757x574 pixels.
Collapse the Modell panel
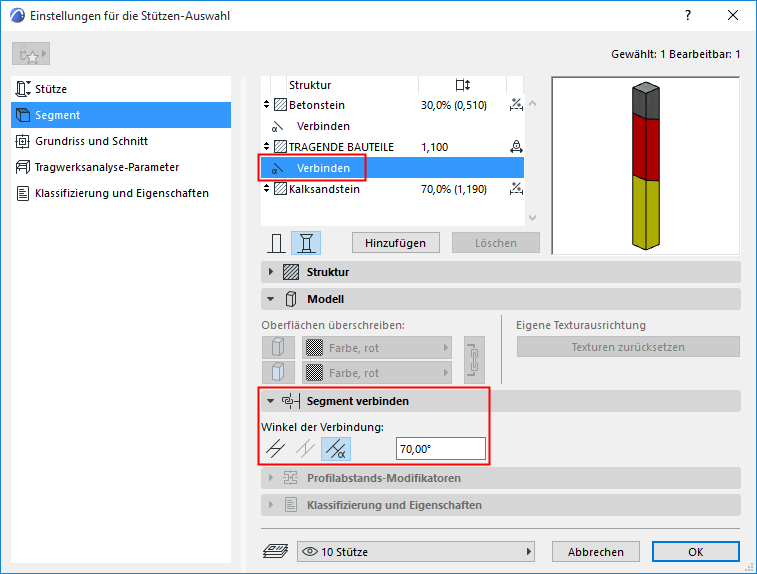[x=271, y=299]
